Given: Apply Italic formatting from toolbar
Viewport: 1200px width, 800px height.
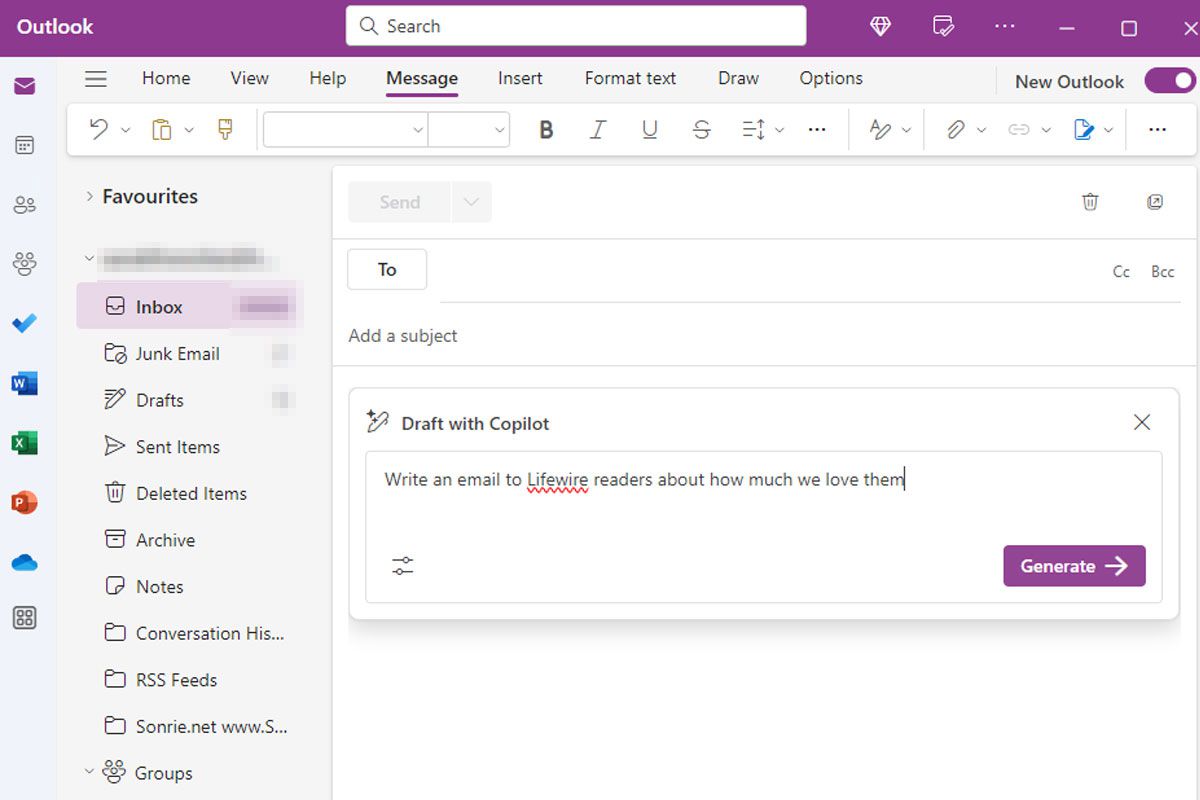Looking at the screenshot, I should pyautogui.click(x=598, y=130).
